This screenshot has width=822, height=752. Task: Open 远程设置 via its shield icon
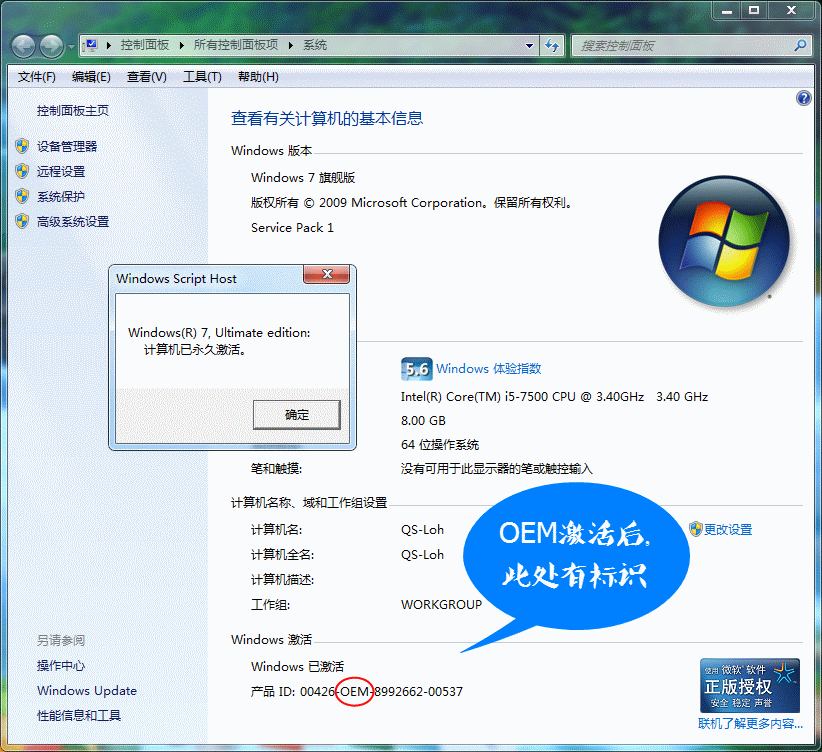pos(22,171)
